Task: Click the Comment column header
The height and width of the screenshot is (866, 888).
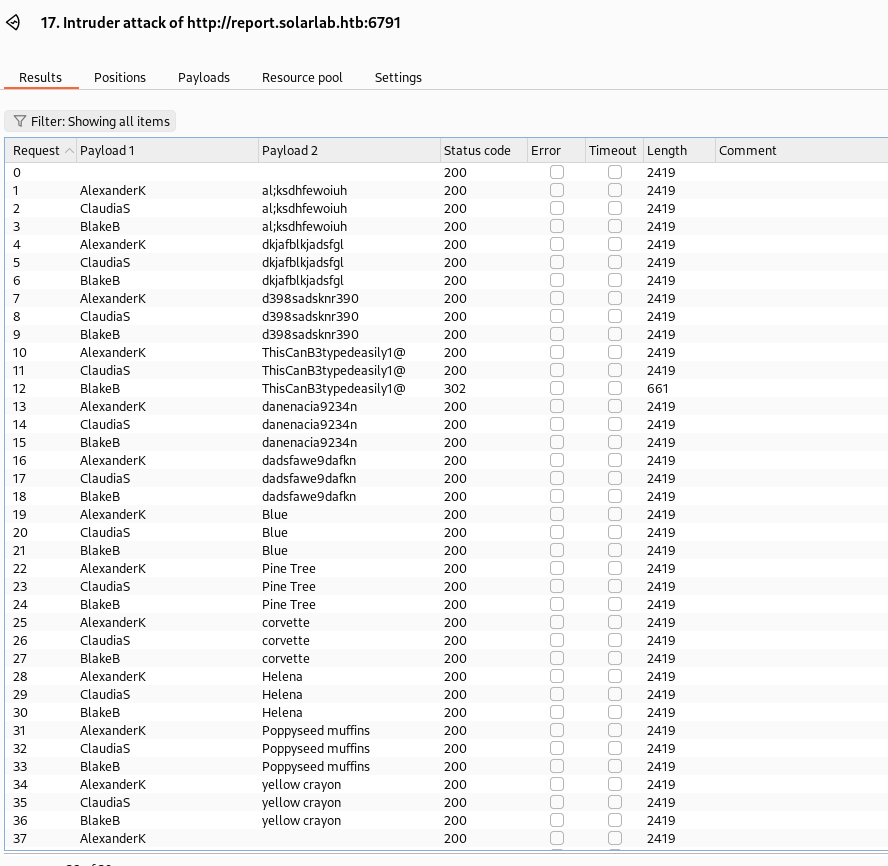Action: pos(748,151)
